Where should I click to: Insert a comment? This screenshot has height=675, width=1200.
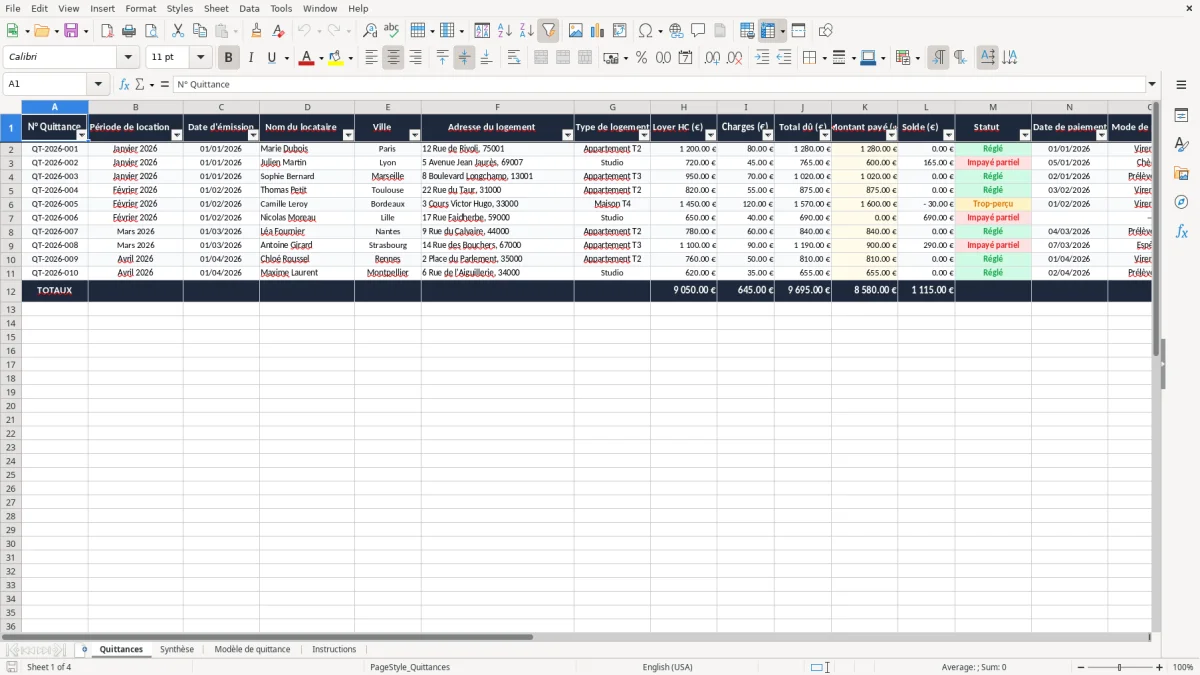(698, 31)
